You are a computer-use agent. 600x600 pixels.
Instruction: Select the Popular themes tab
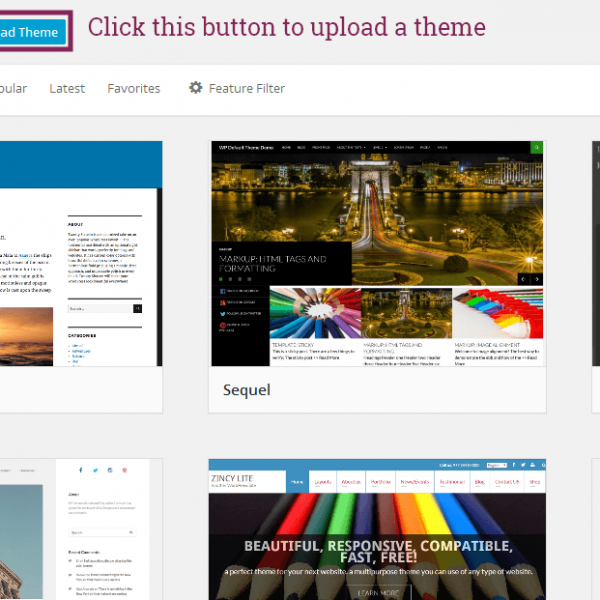click(12, 88)
